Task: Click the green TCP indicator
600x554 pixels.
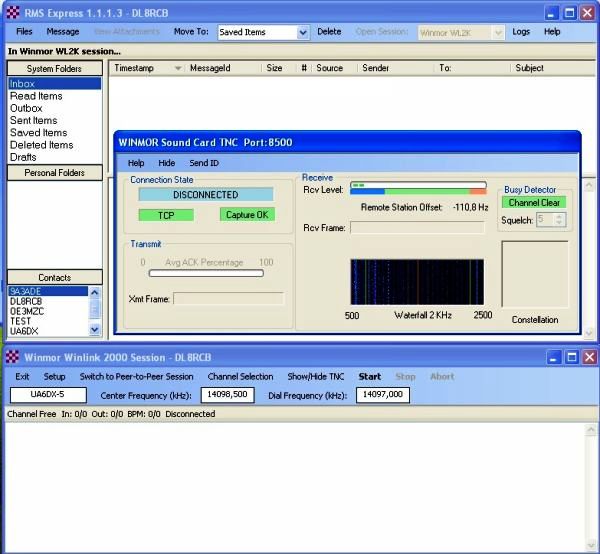Action: 166,215
